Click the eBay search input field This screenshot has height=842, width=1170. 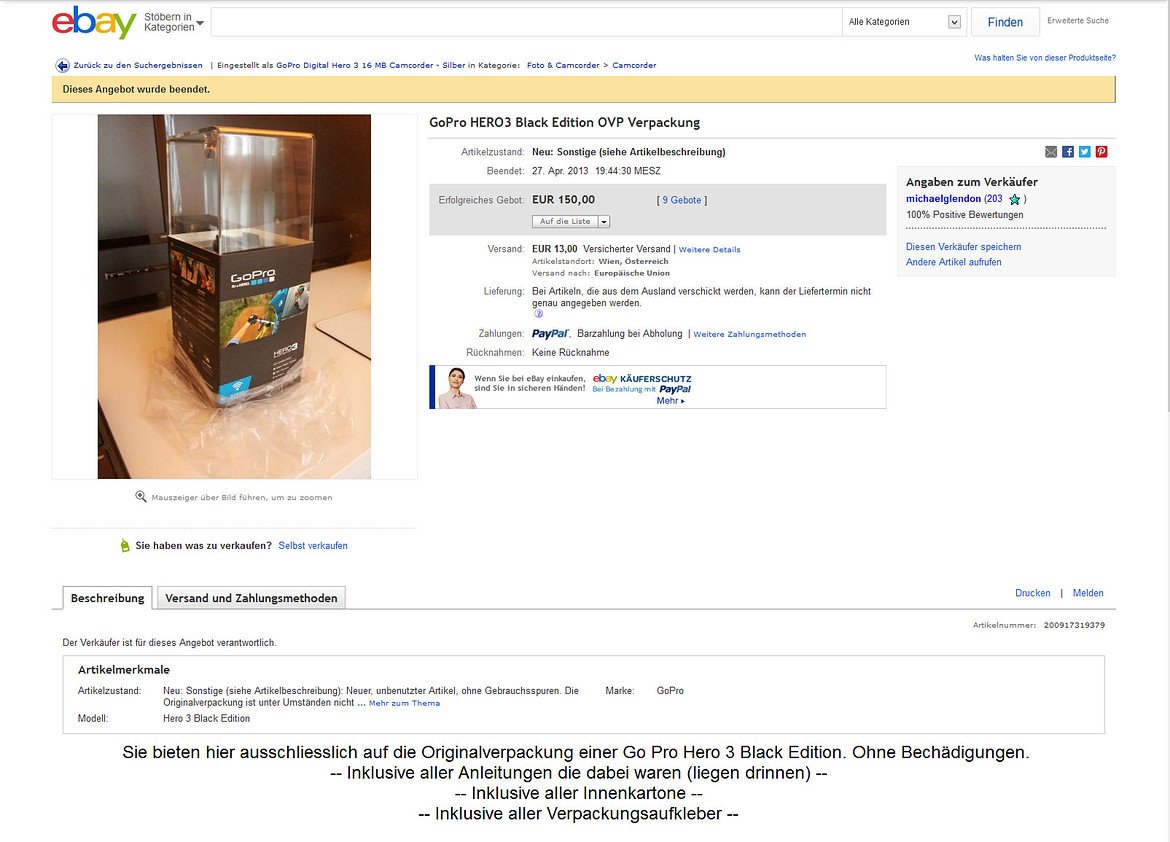click(527, 22)
